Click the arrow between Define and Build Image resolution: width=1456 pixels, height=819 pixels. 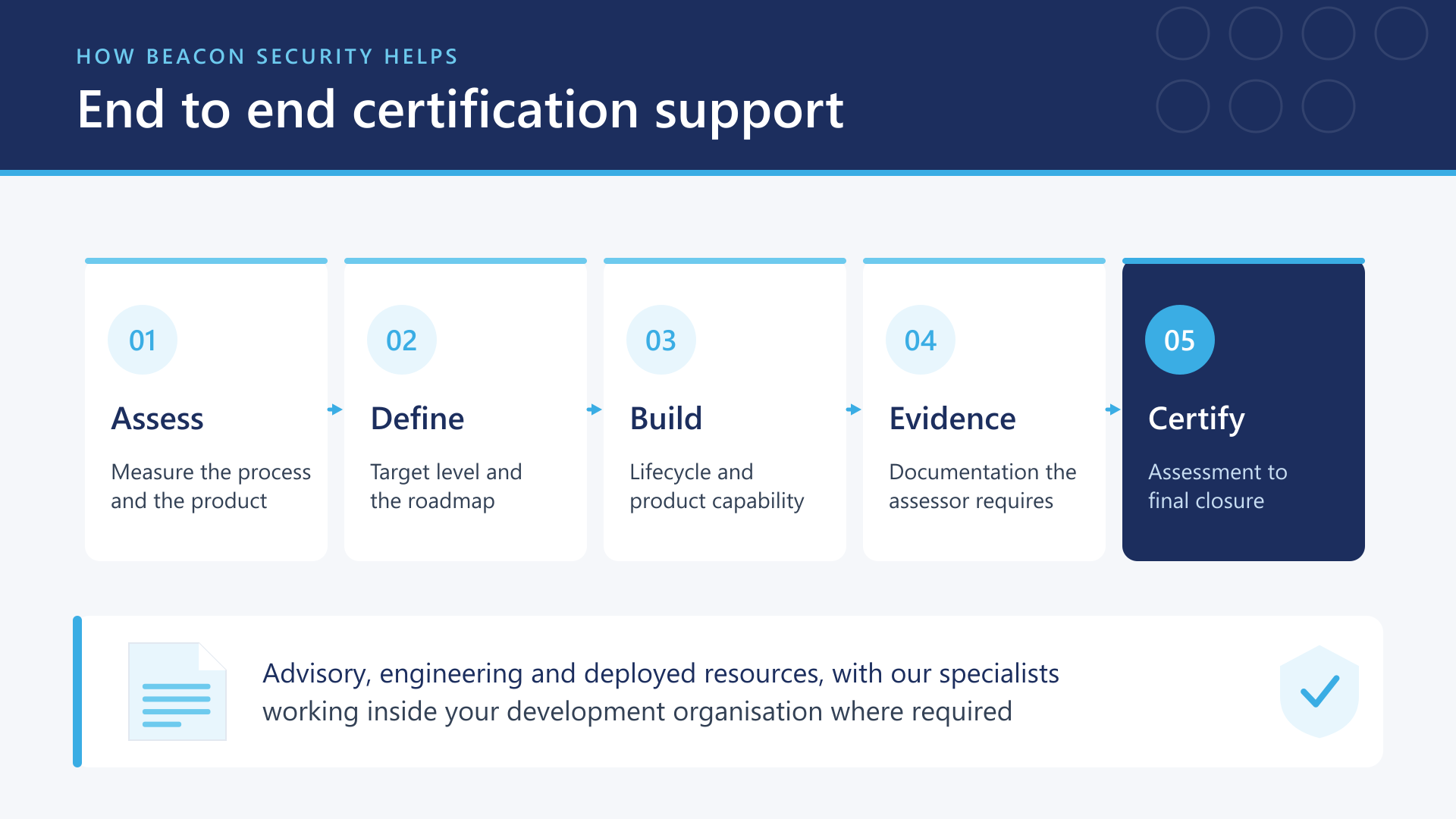click(595, 409)
